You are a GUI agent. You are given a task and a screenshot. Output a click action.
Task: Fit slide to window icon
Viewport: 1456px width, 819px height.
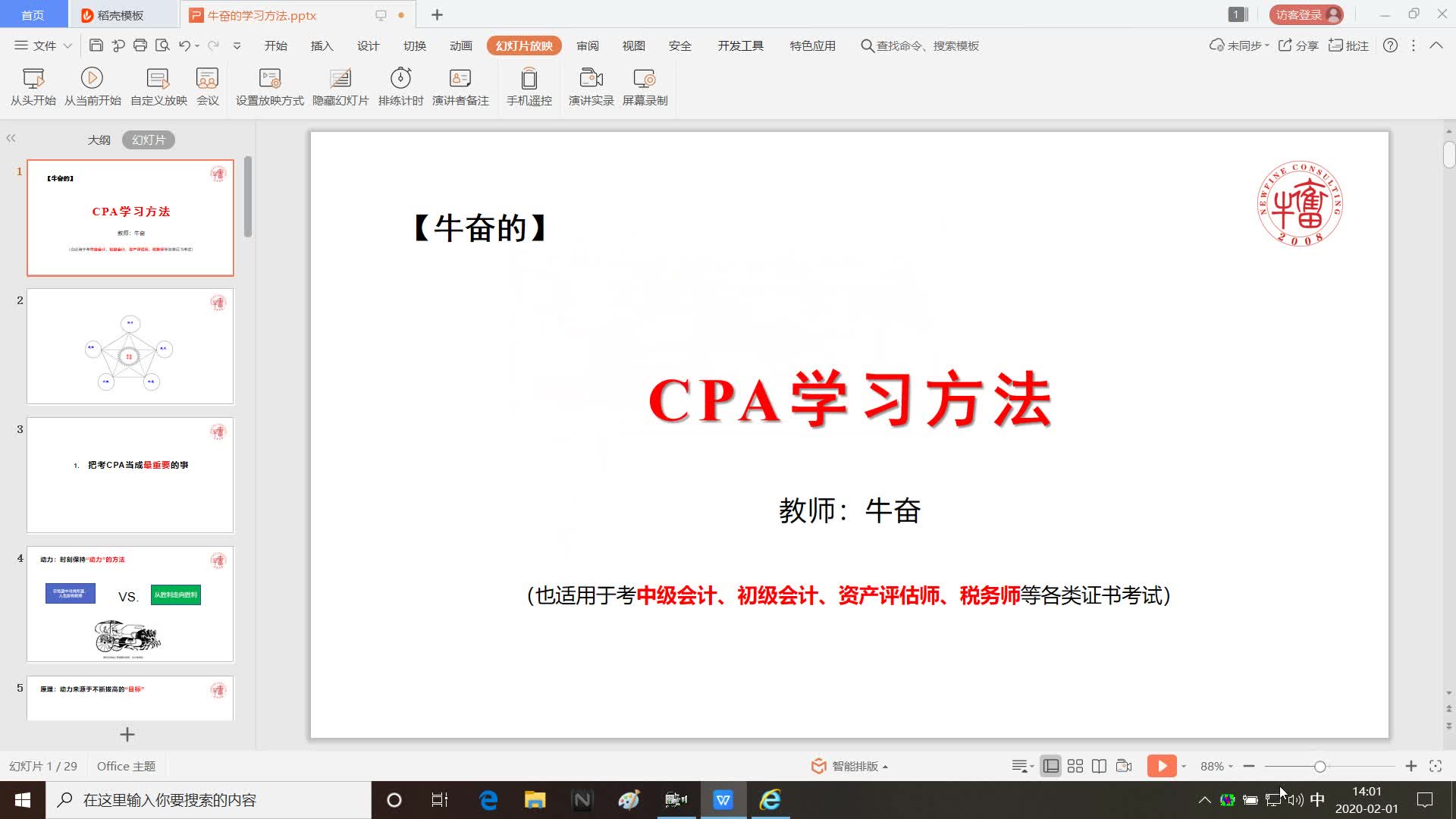[1436, 766]
